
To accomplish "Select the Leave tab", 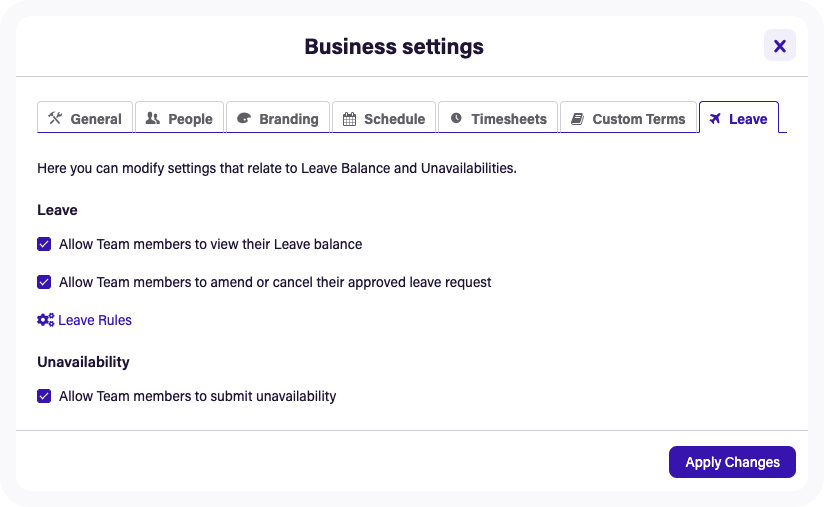I will point(739,118).
